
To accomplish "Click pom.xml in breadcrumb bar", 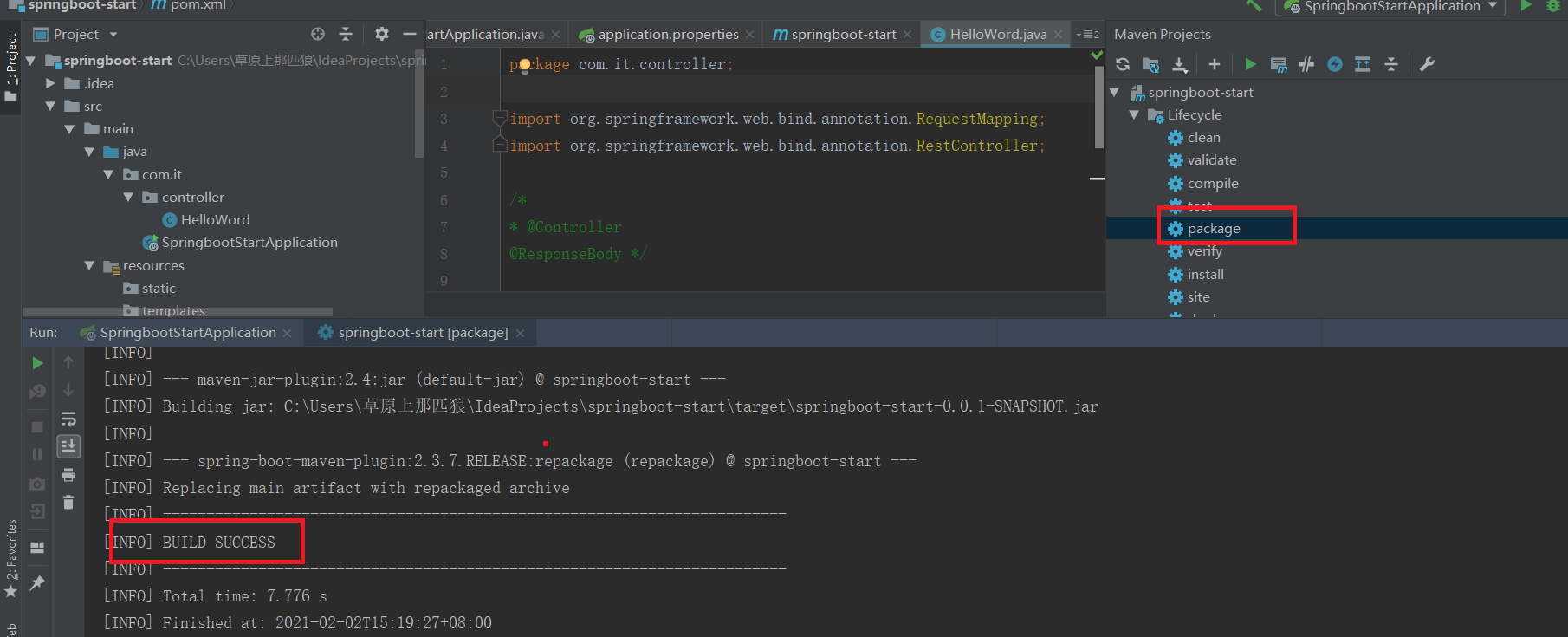I will (x=188, y=5).
